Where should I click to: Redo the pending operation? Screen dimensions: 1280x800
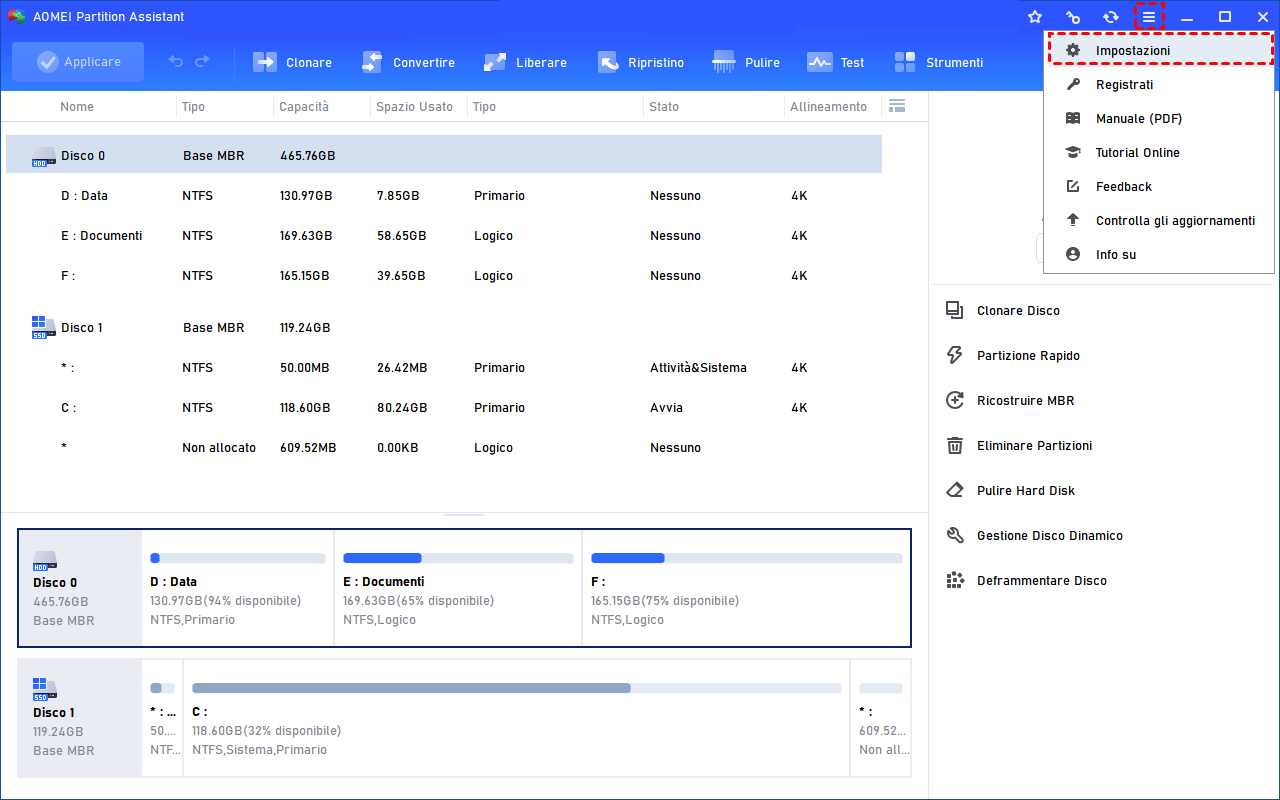click(202, 62)
